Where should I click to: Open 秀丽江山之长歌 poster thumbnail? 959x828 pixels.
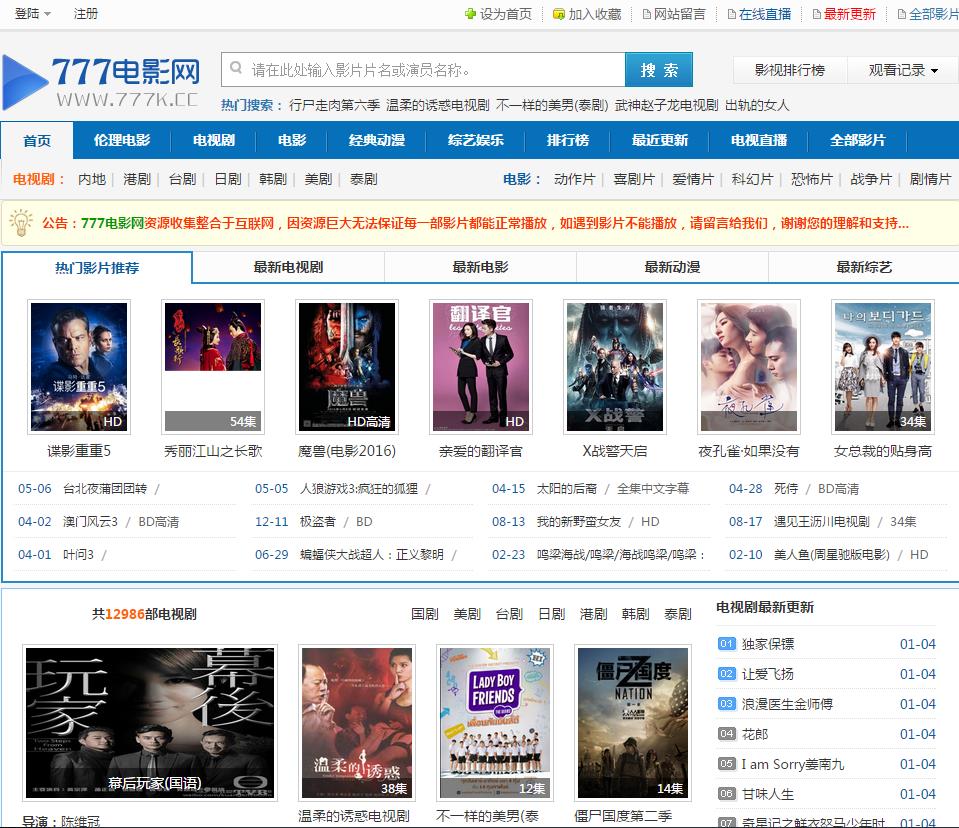click(x=213, y=367)
